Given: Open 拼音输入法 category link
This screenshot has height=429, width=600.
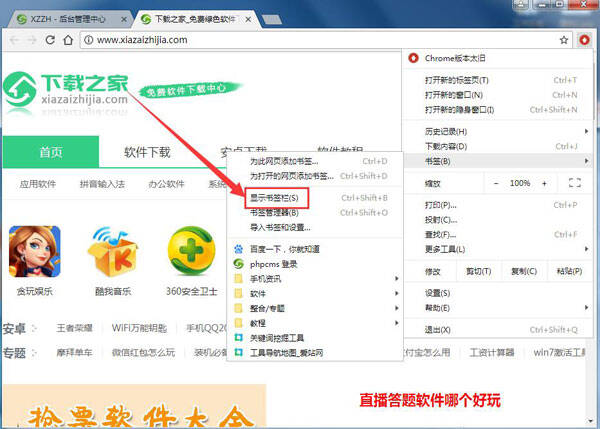Looking at the screenshot, I should tap(102, 184).
